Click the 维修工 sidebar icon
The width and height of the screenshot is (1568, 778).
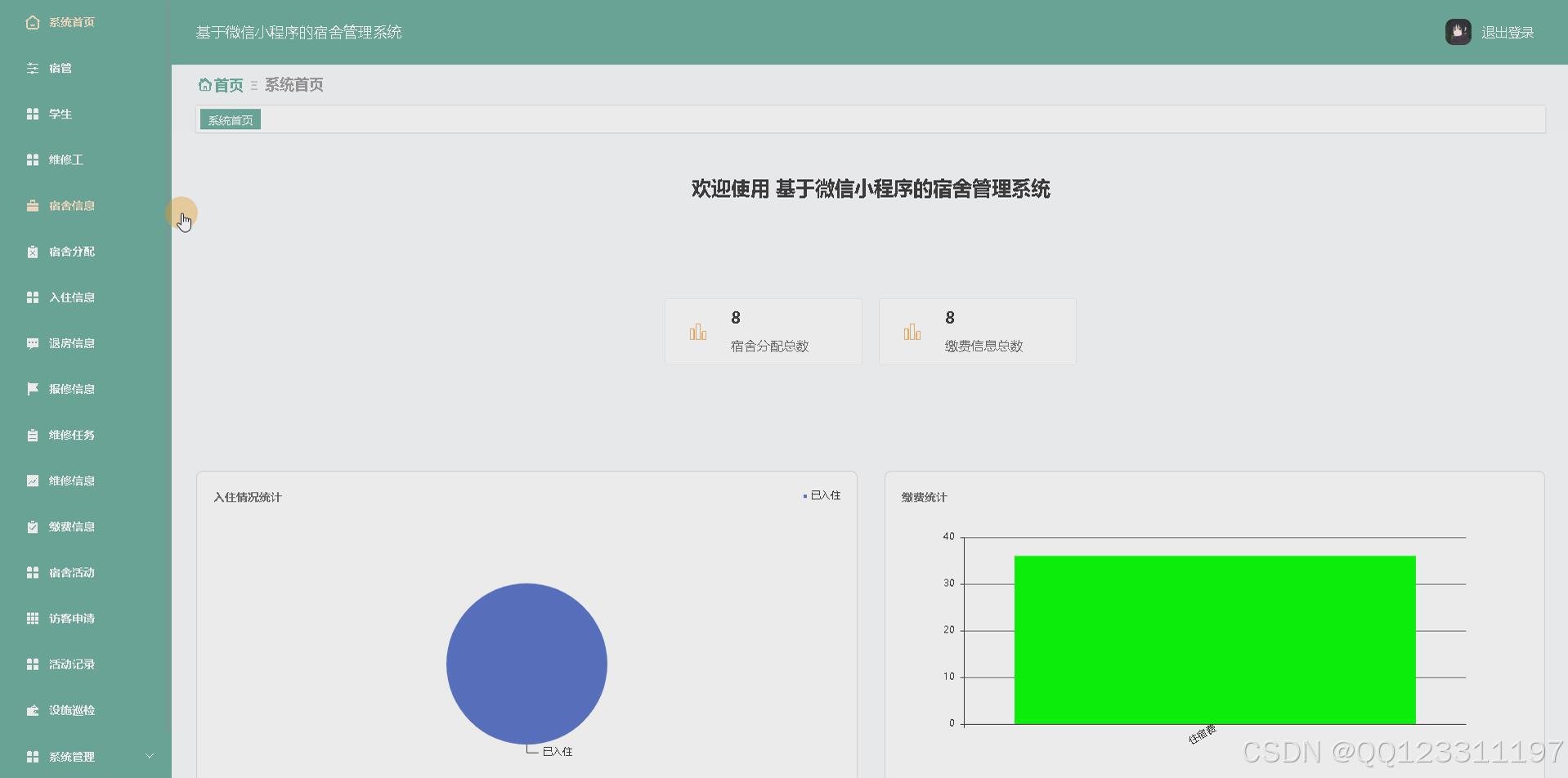(33, 159)
